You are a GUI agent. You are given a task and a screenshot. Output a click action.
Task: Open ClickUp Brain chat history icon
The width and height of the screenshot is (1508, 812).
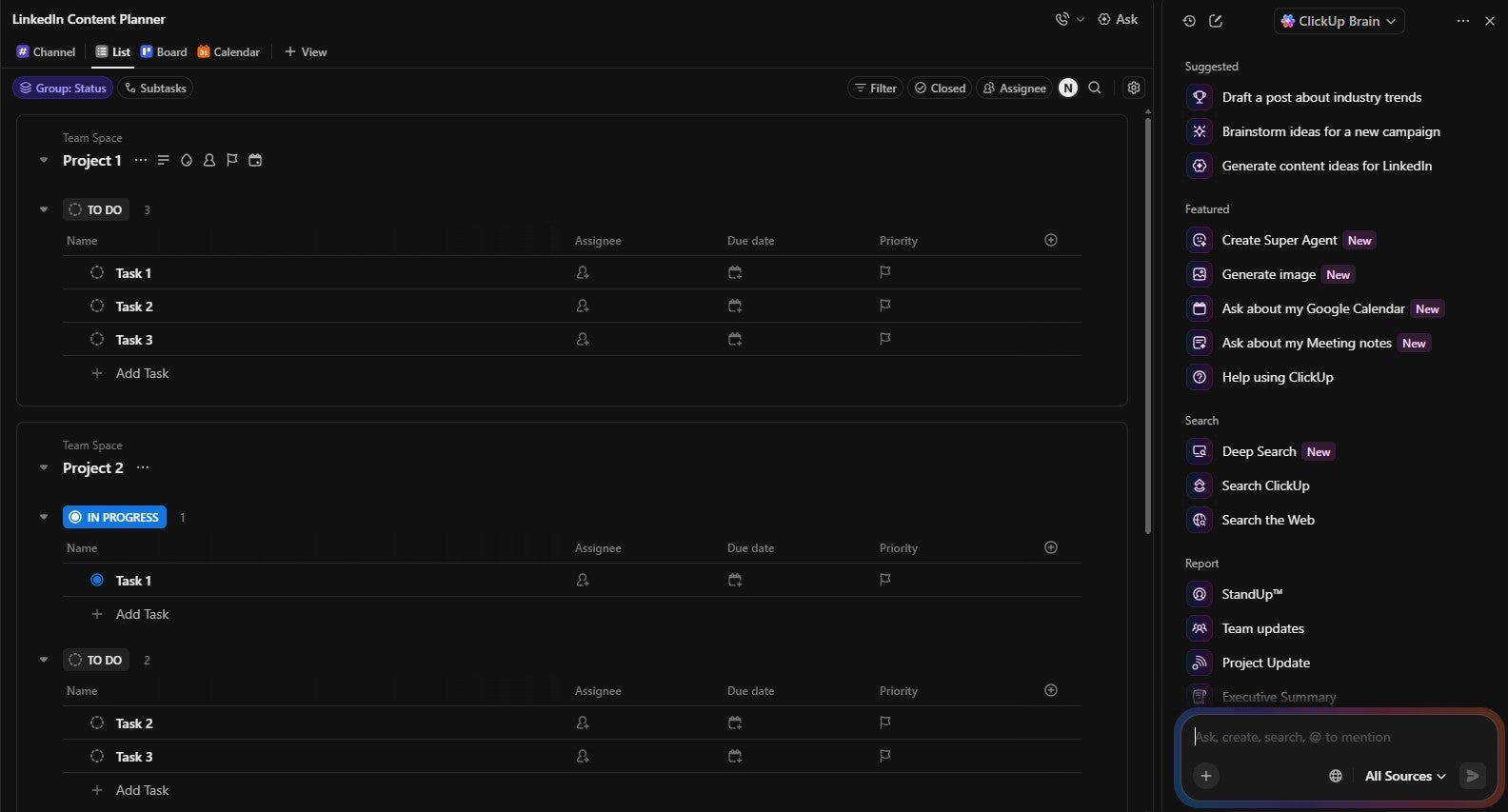1189,21
